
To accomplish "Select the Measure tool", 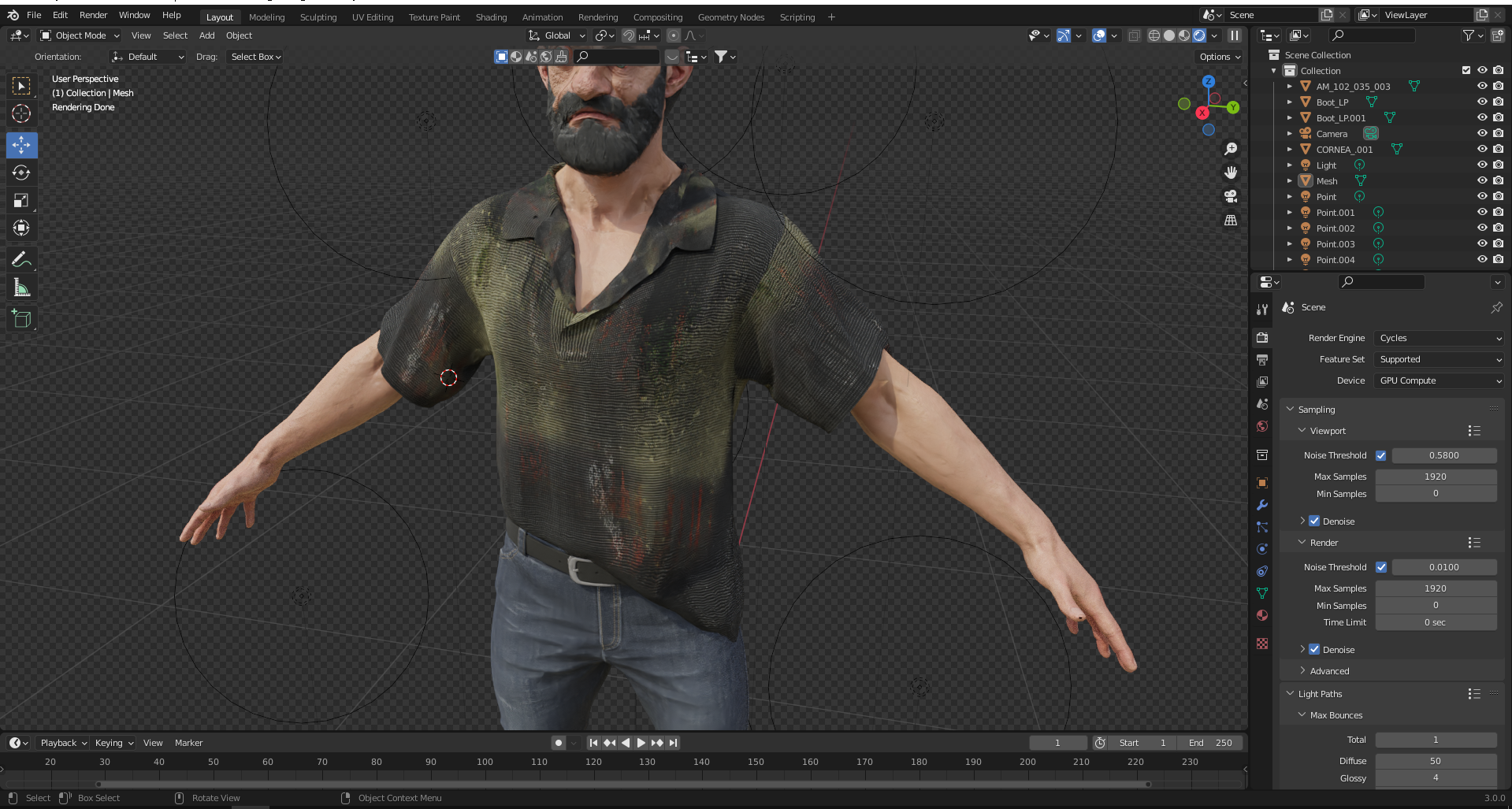I will coord(21,288).
